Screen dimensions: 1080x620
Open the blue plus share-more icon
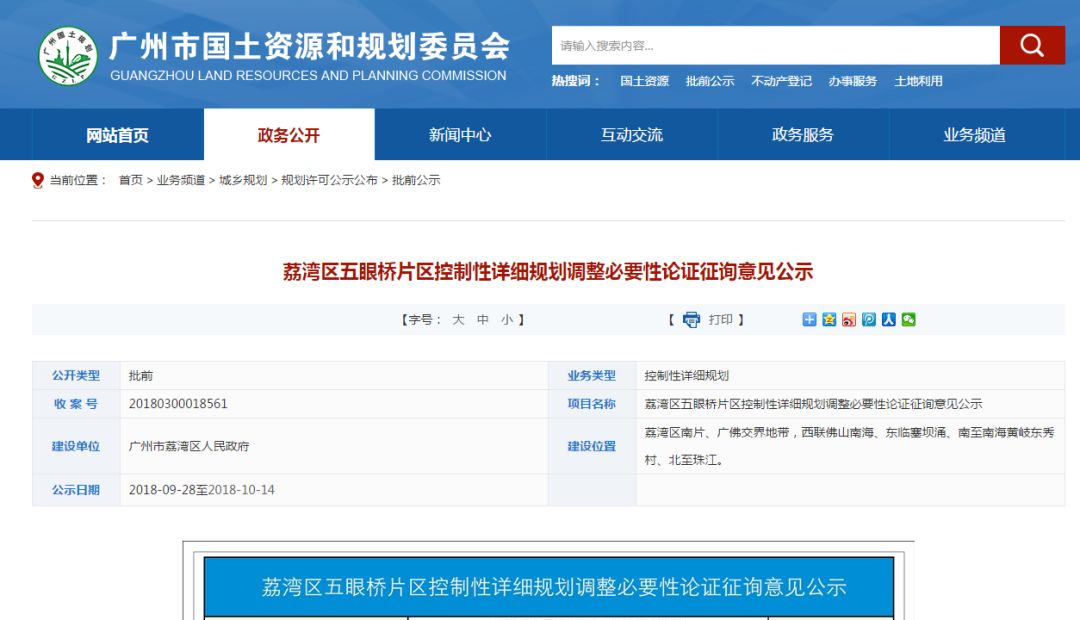(x=809, y=320)
